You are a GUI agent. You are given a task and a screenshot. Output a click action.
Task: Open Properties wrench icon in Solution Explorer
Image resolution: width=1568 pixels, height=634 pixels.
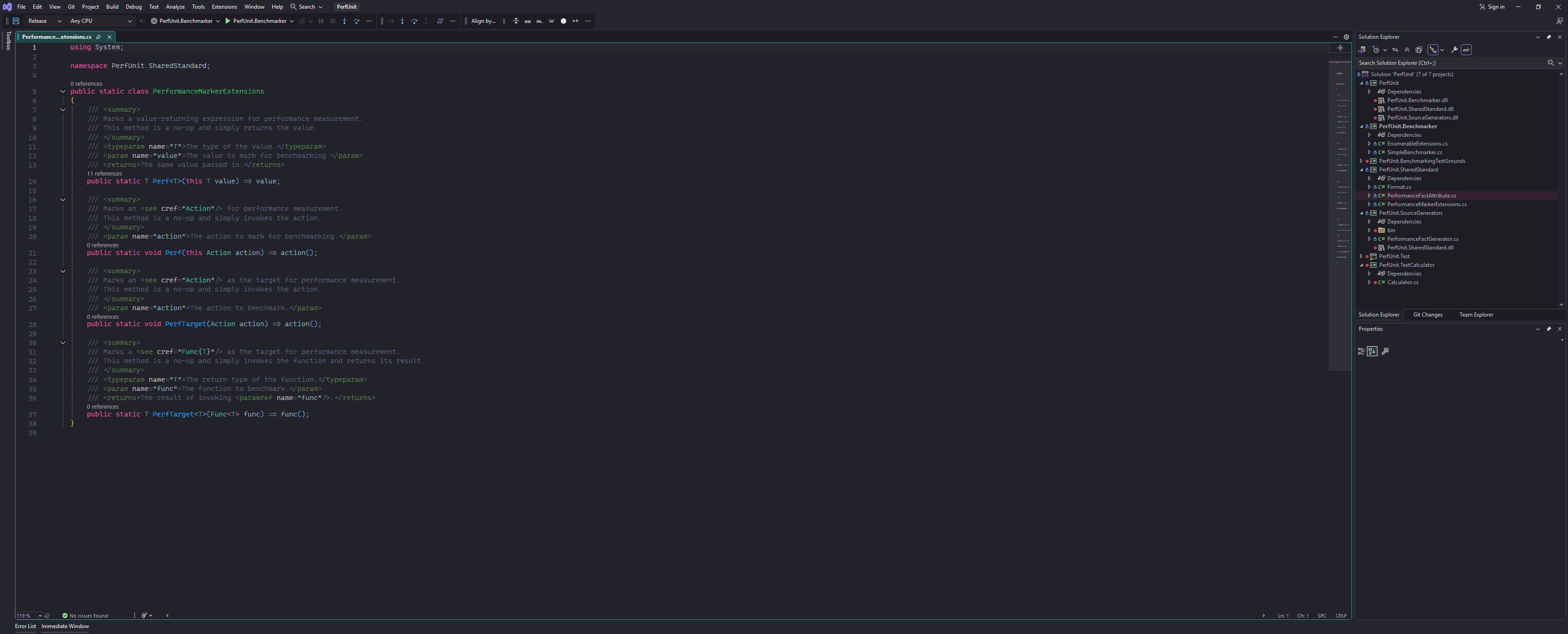coord(1454,50)
